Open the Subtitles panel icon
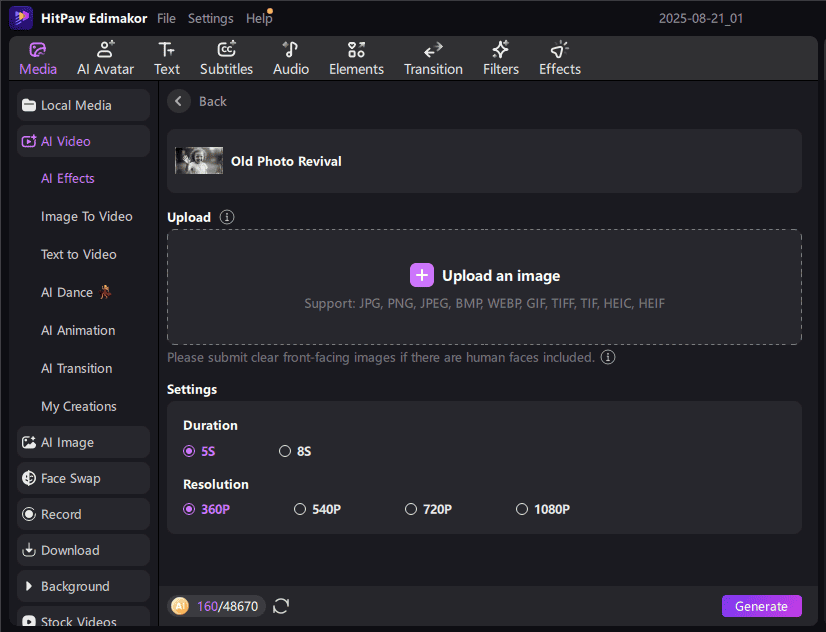Screen dimensions: 826x632 coord(227,50)
